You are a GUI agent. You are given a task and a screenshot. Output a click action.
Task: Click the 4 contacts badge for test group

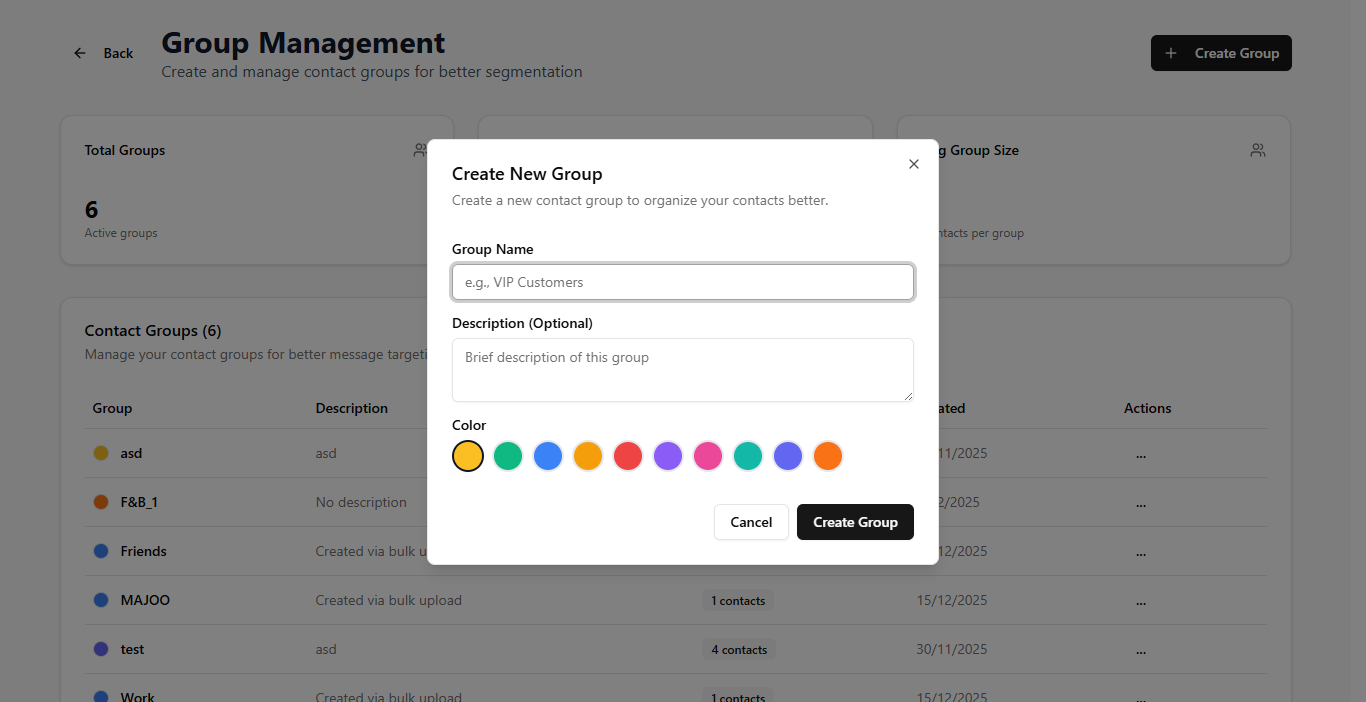(738, 649)
